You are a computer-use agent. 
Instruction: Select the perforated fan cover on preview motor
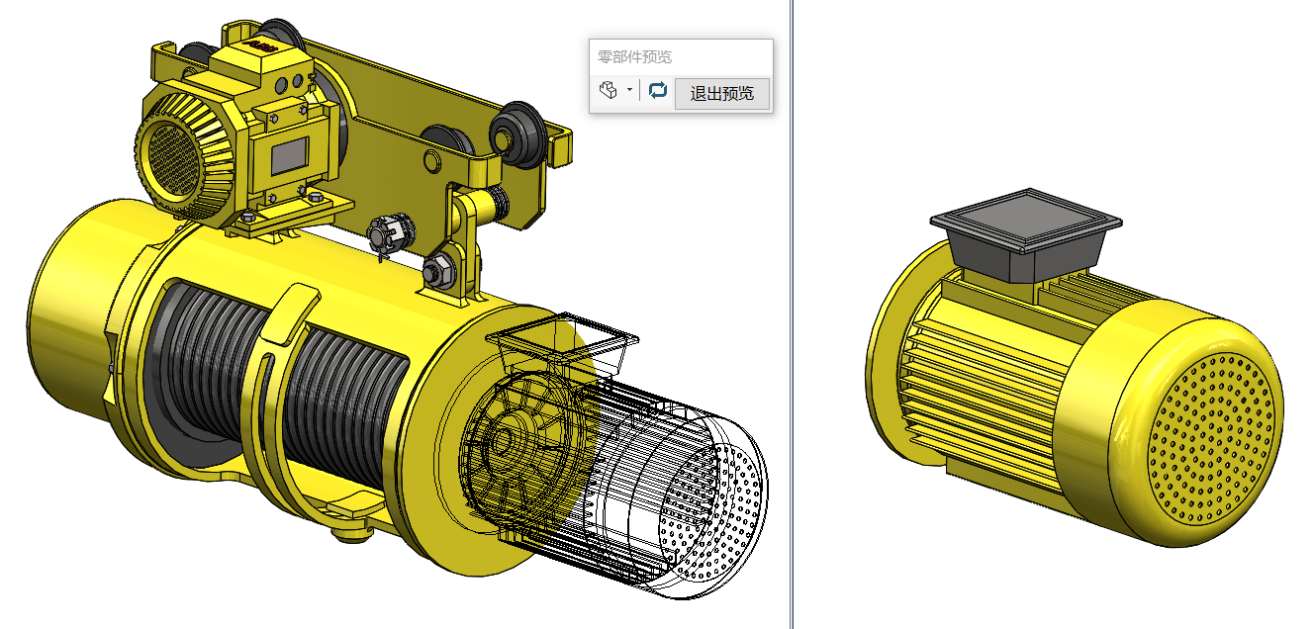pos(1212,436)
